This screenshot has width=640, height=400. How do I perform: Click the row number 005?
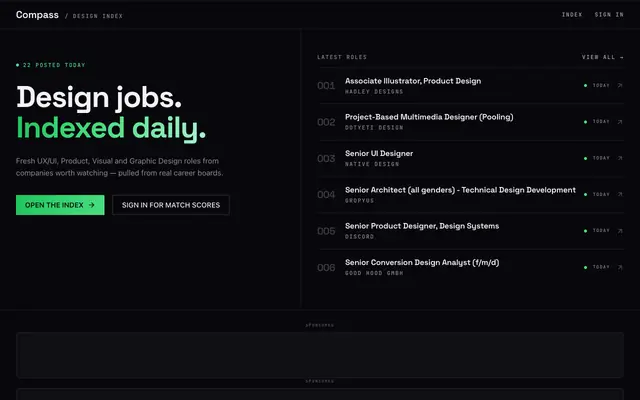tap(326, 231)
